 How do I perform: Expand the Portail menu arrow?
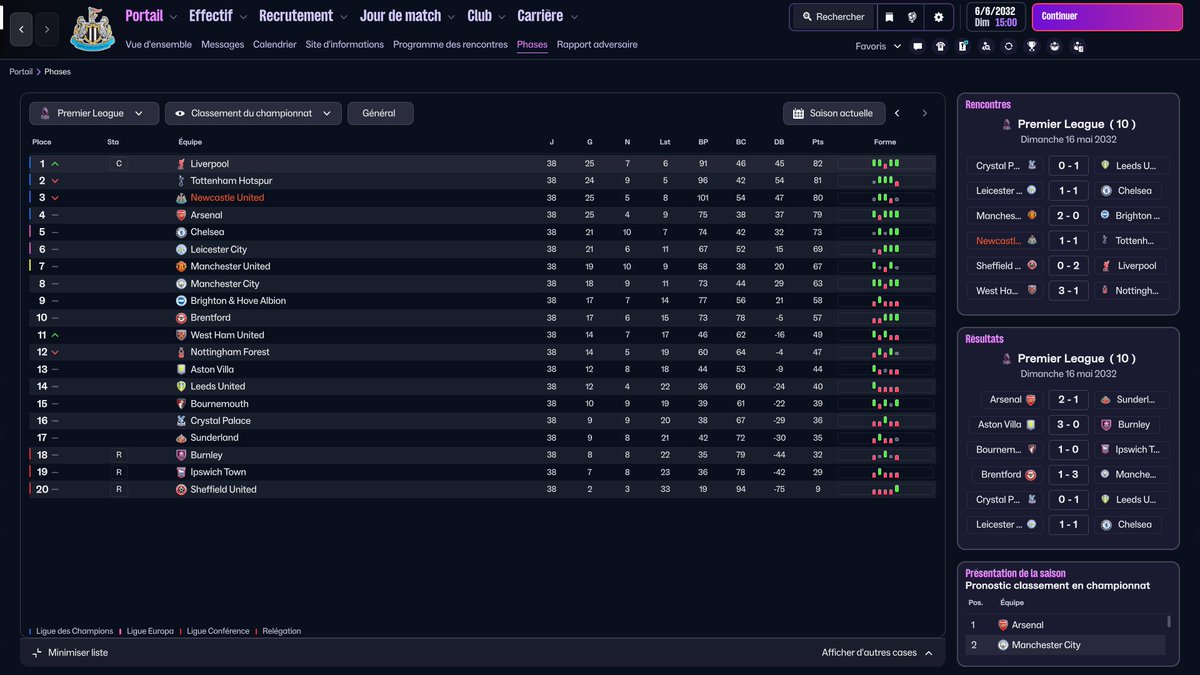pyautogui.click(x=174, y=17)
